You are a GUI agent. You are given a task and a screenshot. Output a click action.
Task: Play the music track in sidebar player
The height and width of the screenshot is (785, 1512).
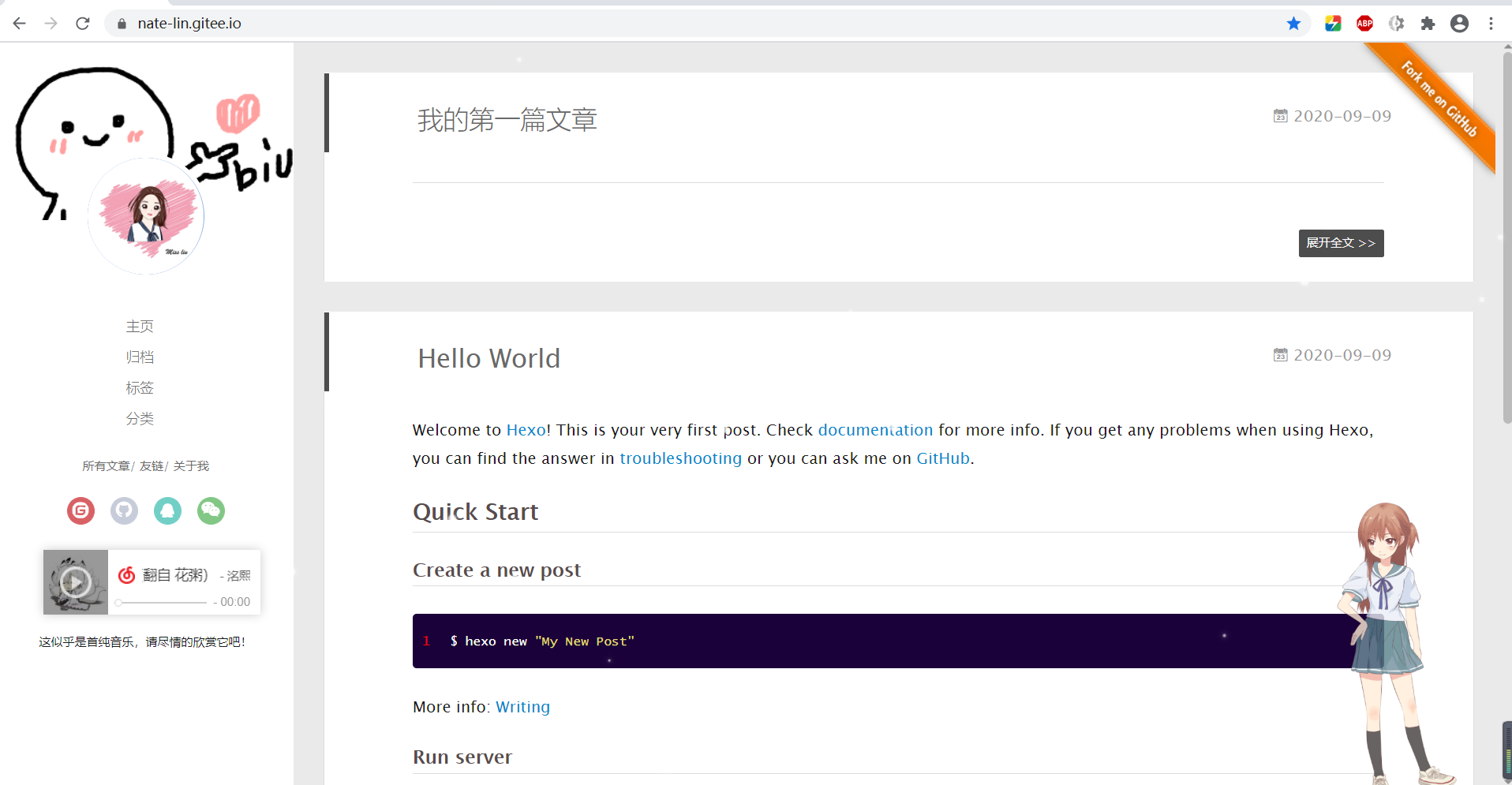tap(76, 582)
